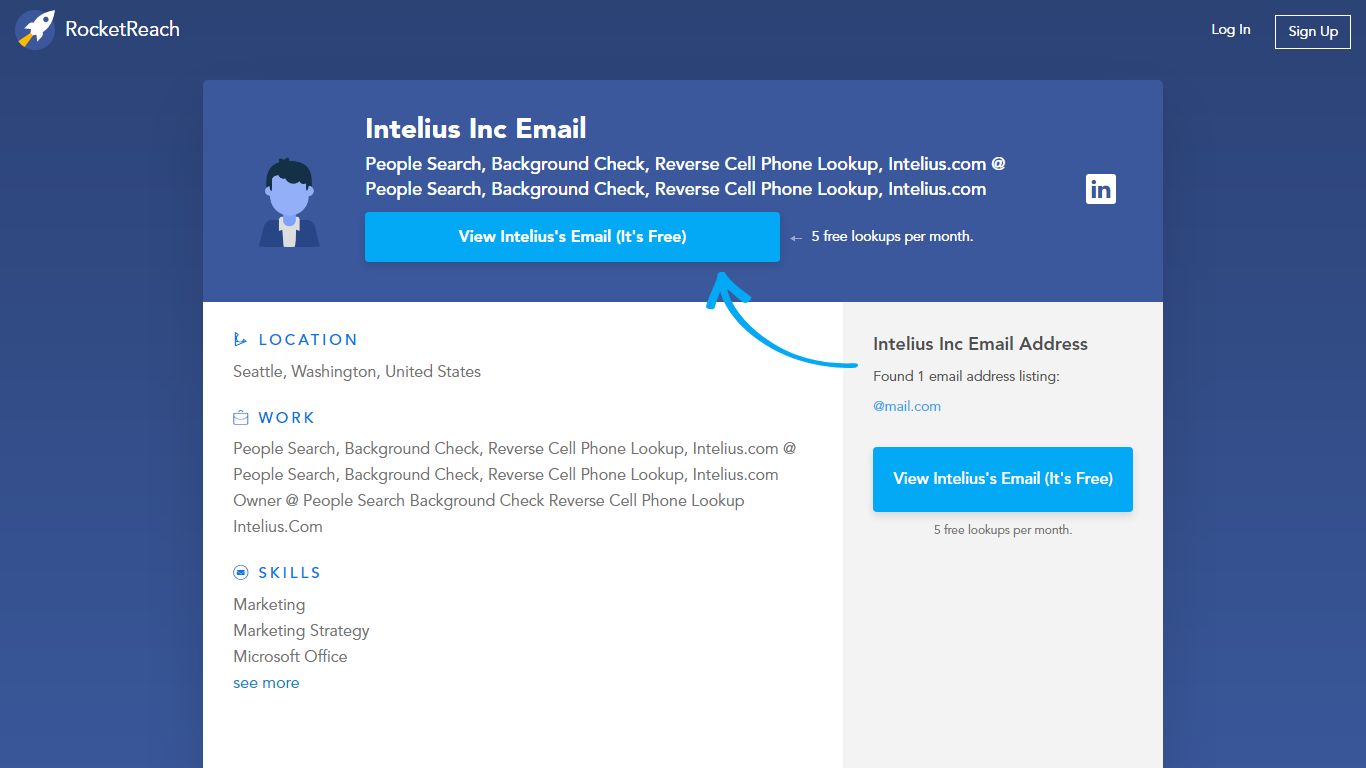
Task: Click the header View Intelius's Email button
Action: coord(572,237)
